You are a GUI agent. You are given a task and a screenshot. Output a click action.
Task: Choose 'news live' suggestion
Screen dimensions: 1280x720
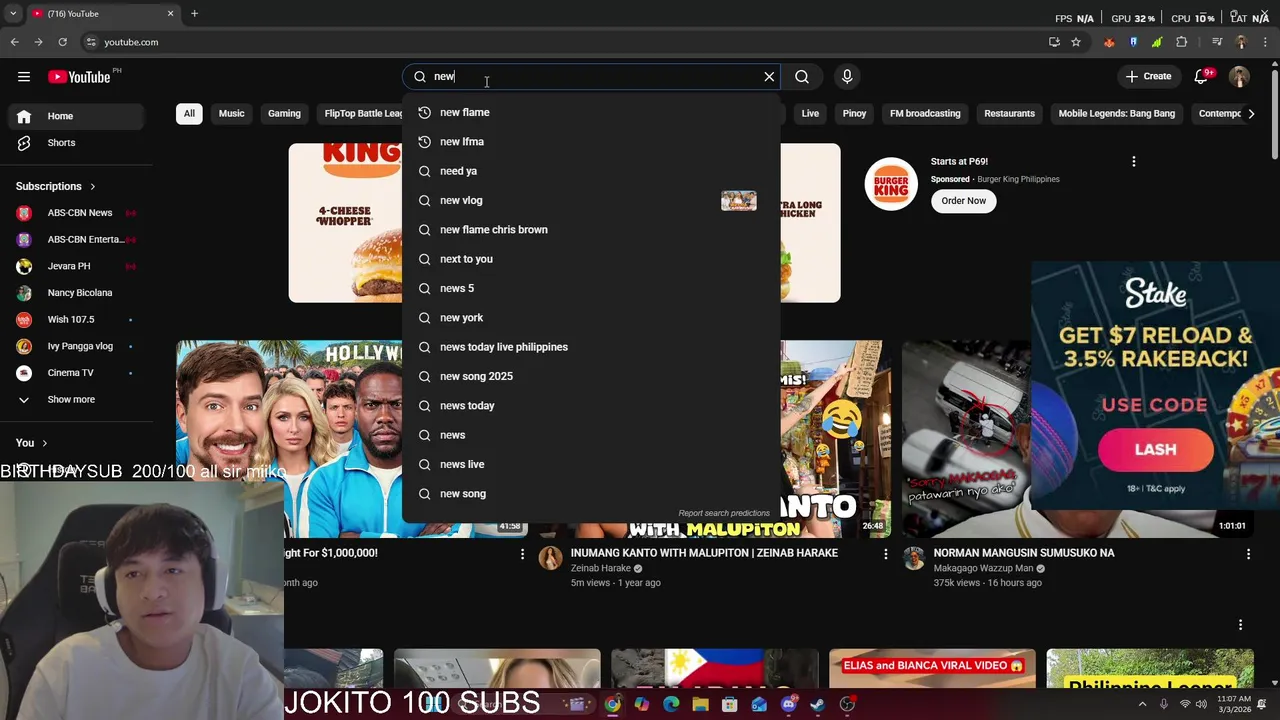coord(591,464)
